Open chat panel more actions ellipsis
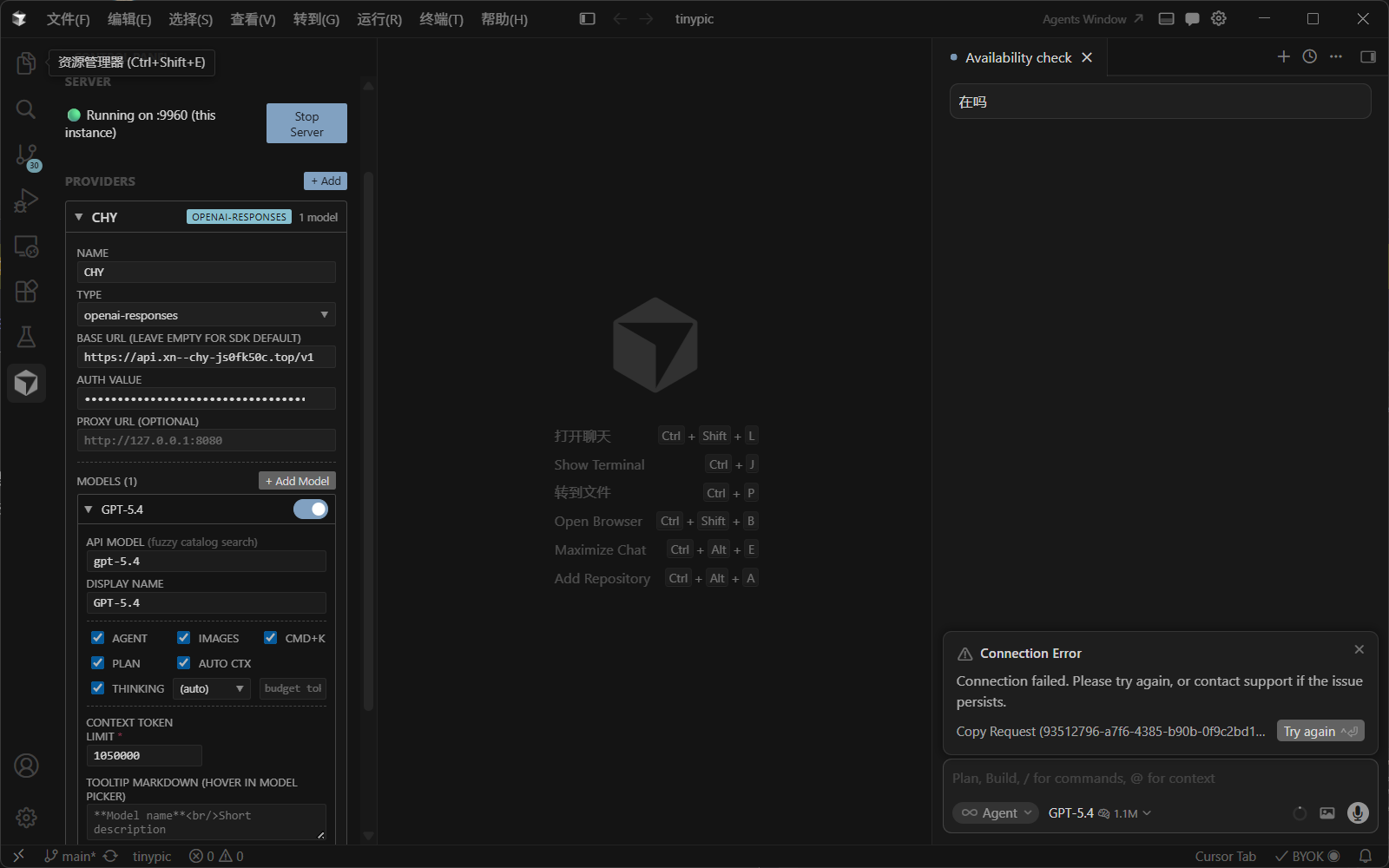 point(1336,57)
